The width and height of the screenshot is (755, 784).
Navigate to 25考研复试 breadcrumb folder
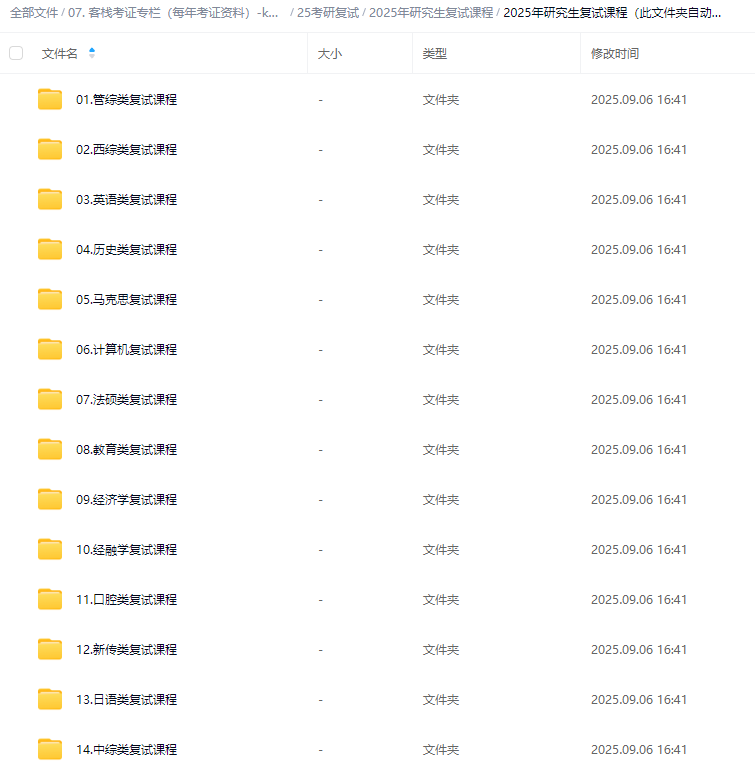[328, 12]
